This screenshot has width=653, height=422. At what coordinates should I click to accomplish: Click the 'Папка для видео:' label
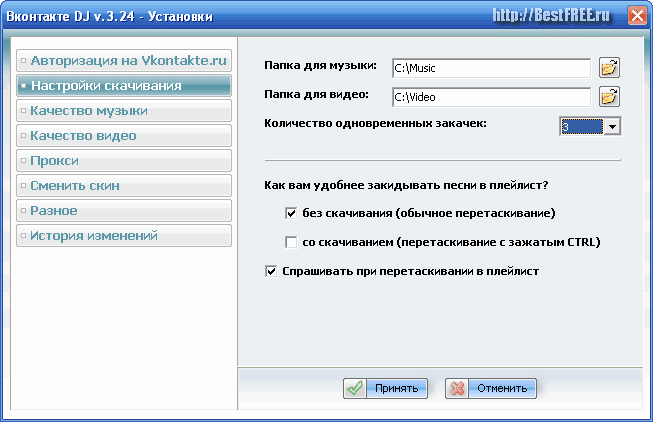[x=317, y=95]
